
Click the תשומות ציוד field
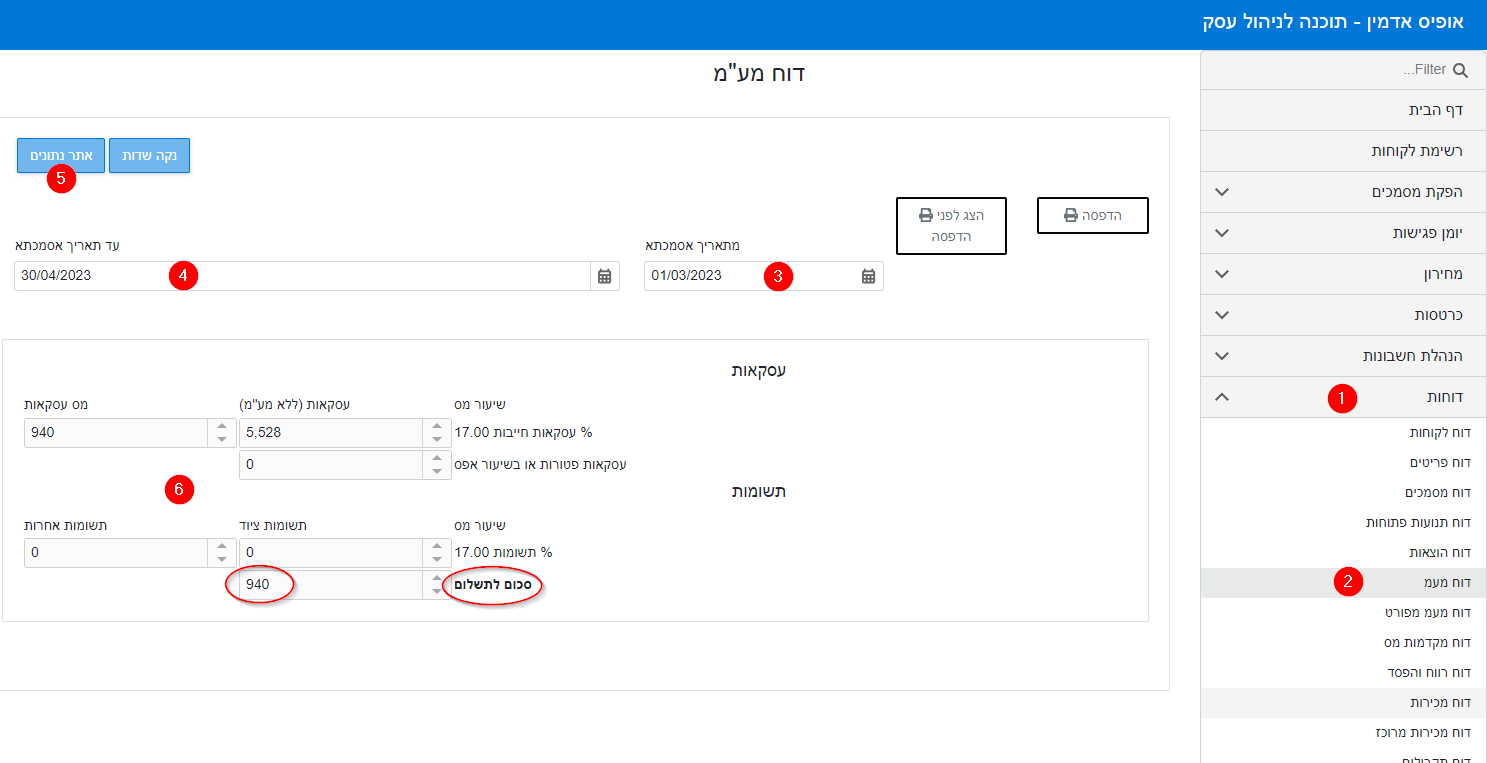coord(330,553)
